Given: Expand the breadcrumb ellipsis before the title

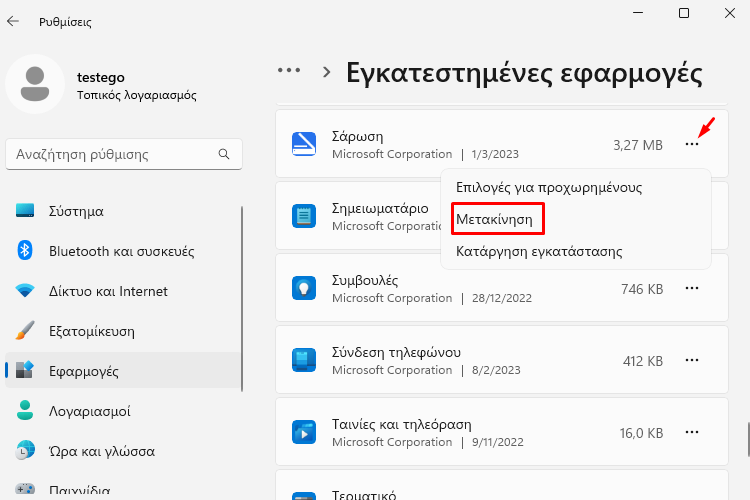Looking at the screenshot, I should (289, 71).
